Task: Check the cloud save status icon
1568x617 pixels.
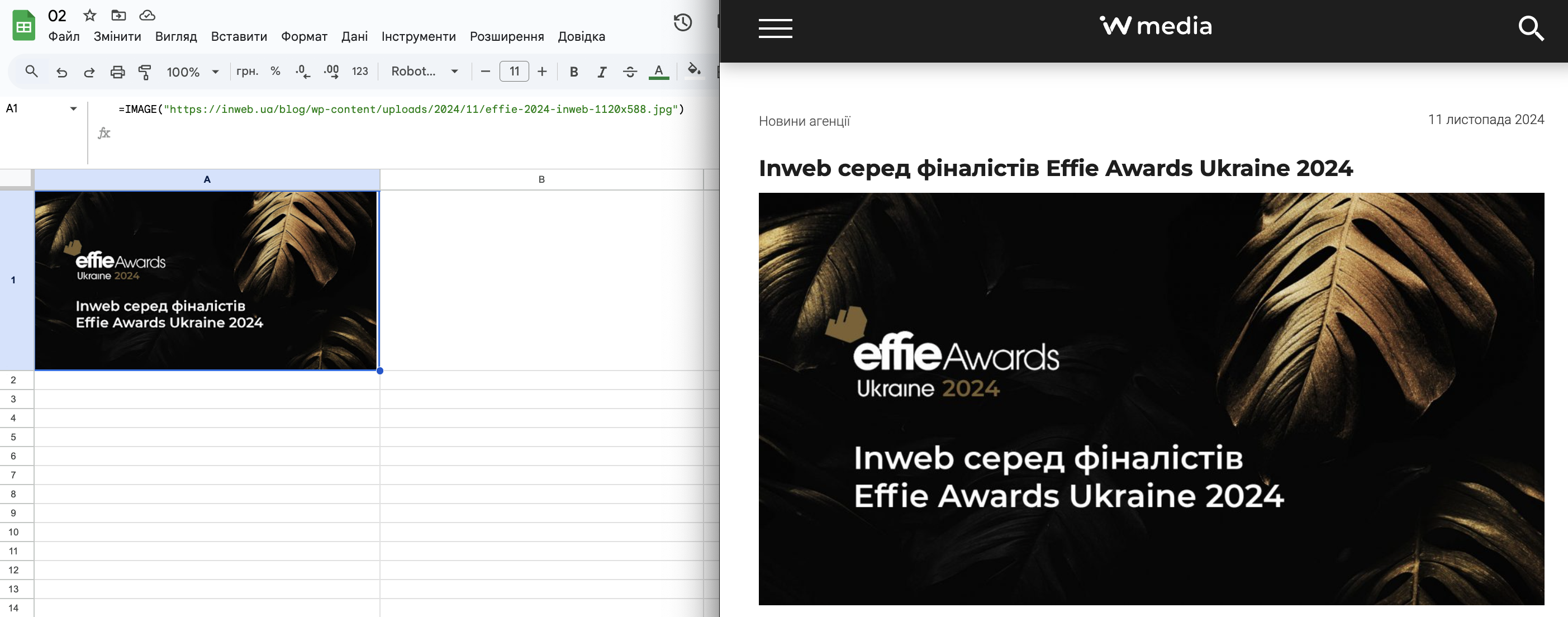Action: (148, 15)
